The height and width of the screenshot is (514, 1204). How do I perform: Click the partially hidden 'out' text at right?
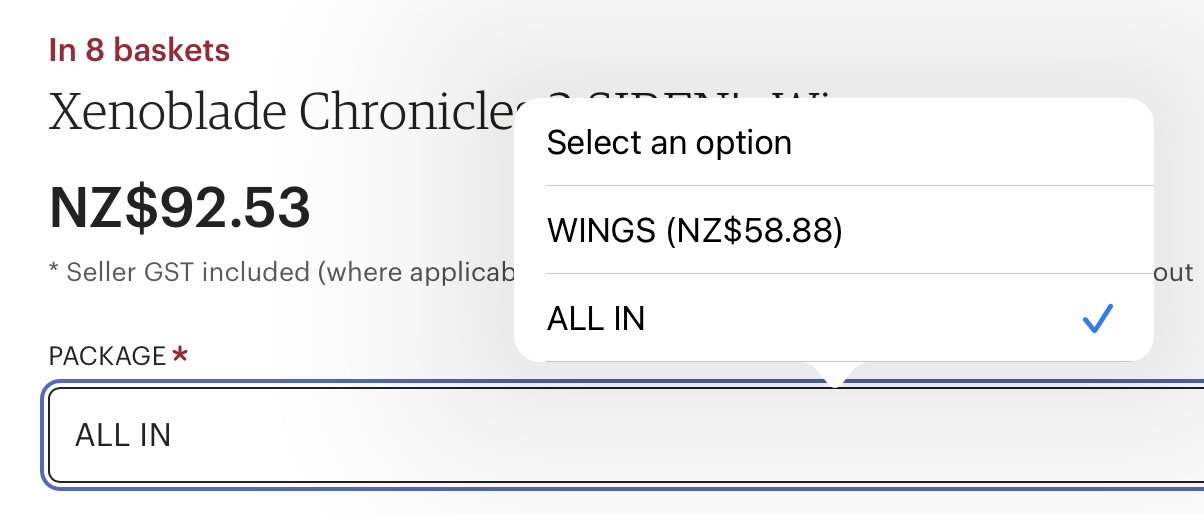(x=1177, y=272)
